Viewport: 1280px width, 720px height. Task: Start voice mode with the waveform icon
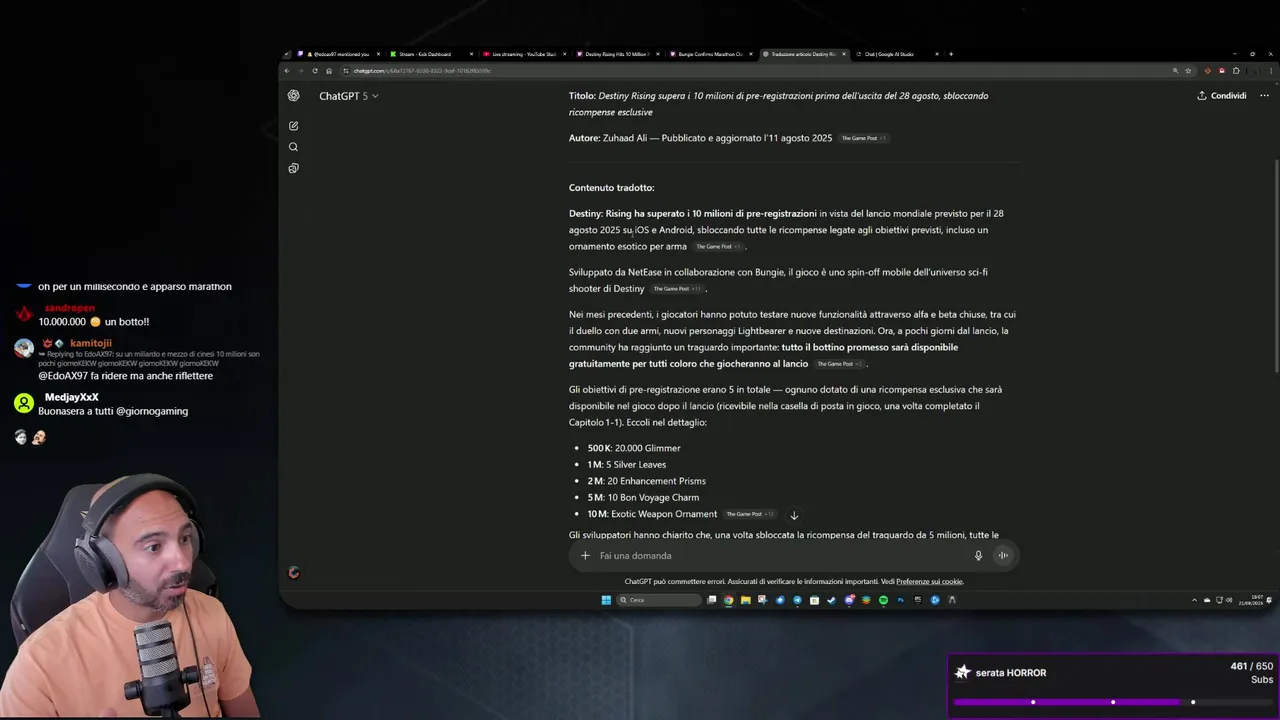(x=1003, y=556)
